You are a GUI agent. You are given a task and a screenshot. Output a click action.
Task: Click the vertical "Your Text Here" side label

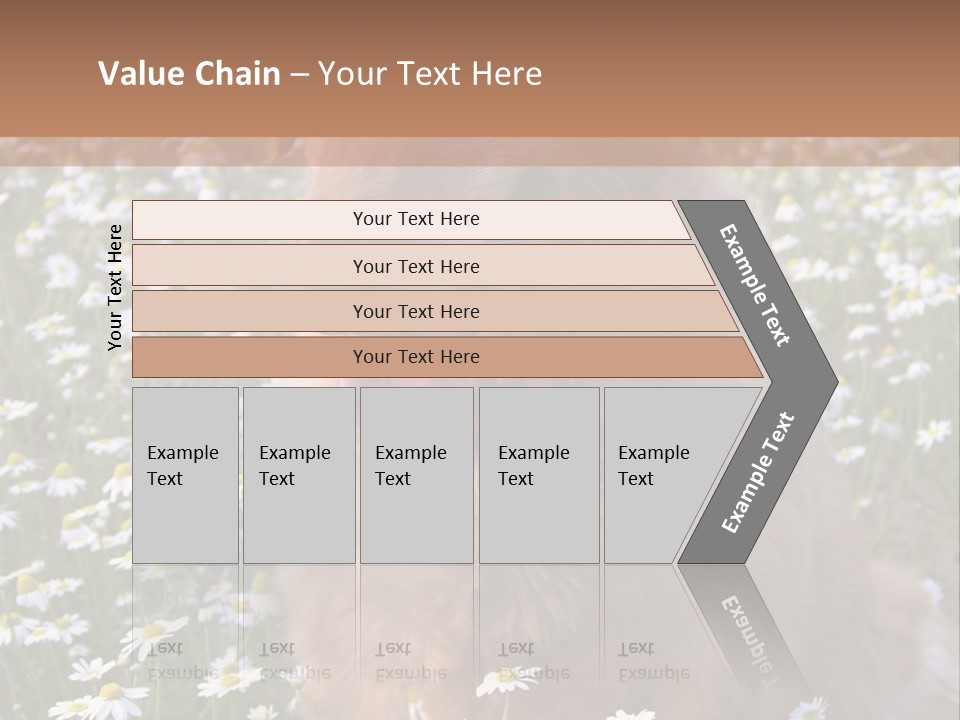point(115,288)
